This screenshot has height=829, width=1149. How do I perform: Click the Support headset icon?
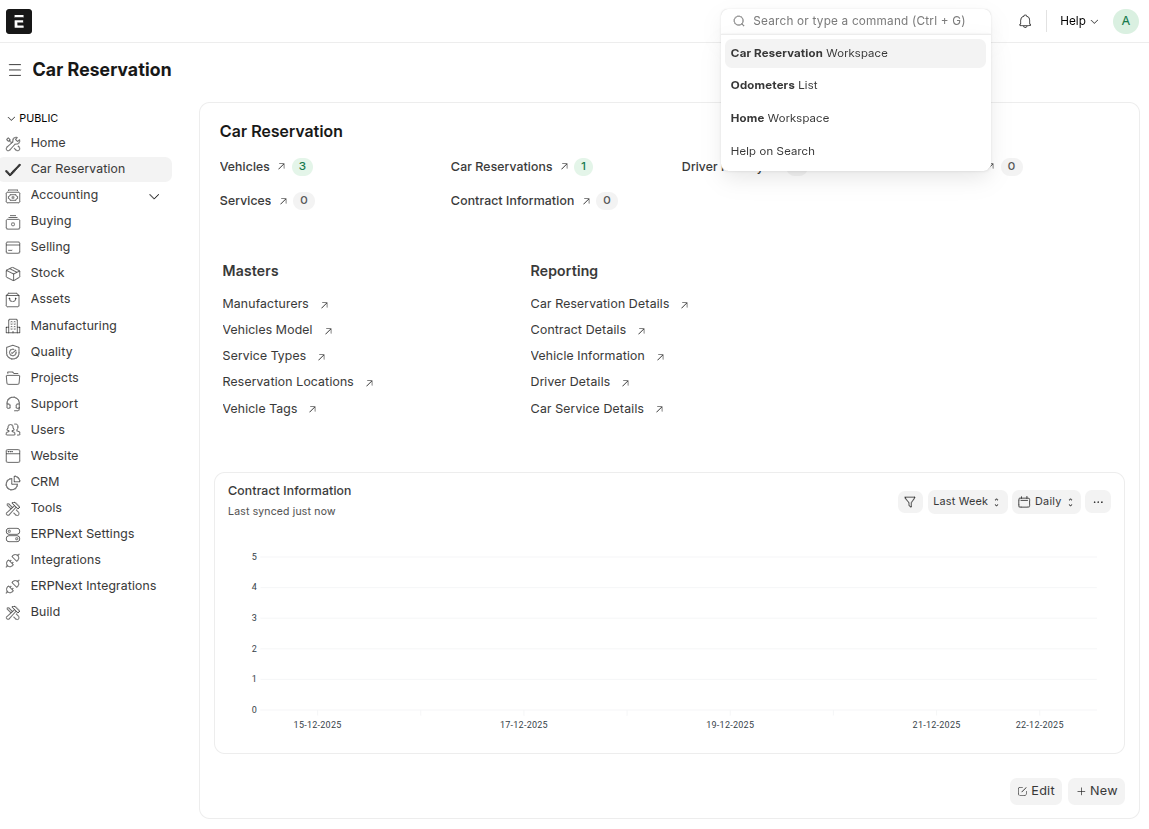[13, 405]
